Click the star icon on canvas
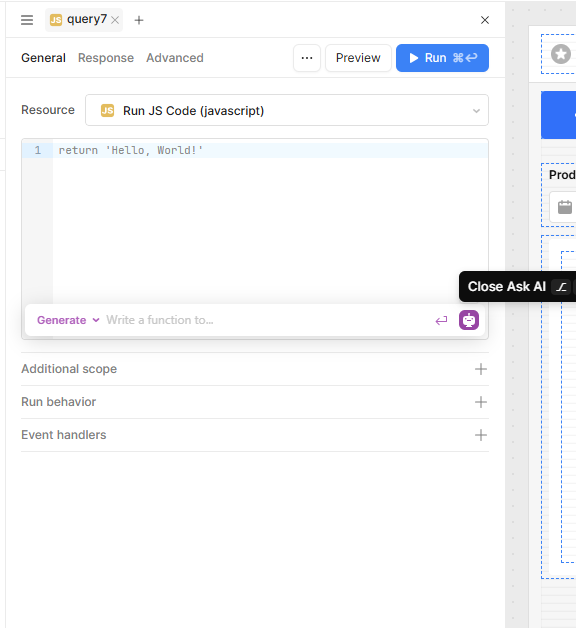Viewport: 576px width, 628px height. (x=561, y=54)
